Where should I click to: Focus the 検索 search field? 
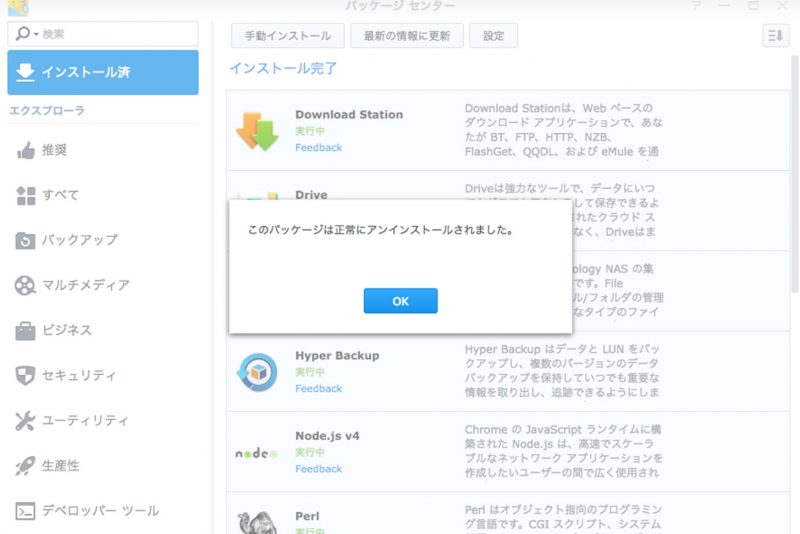[103, 34]
